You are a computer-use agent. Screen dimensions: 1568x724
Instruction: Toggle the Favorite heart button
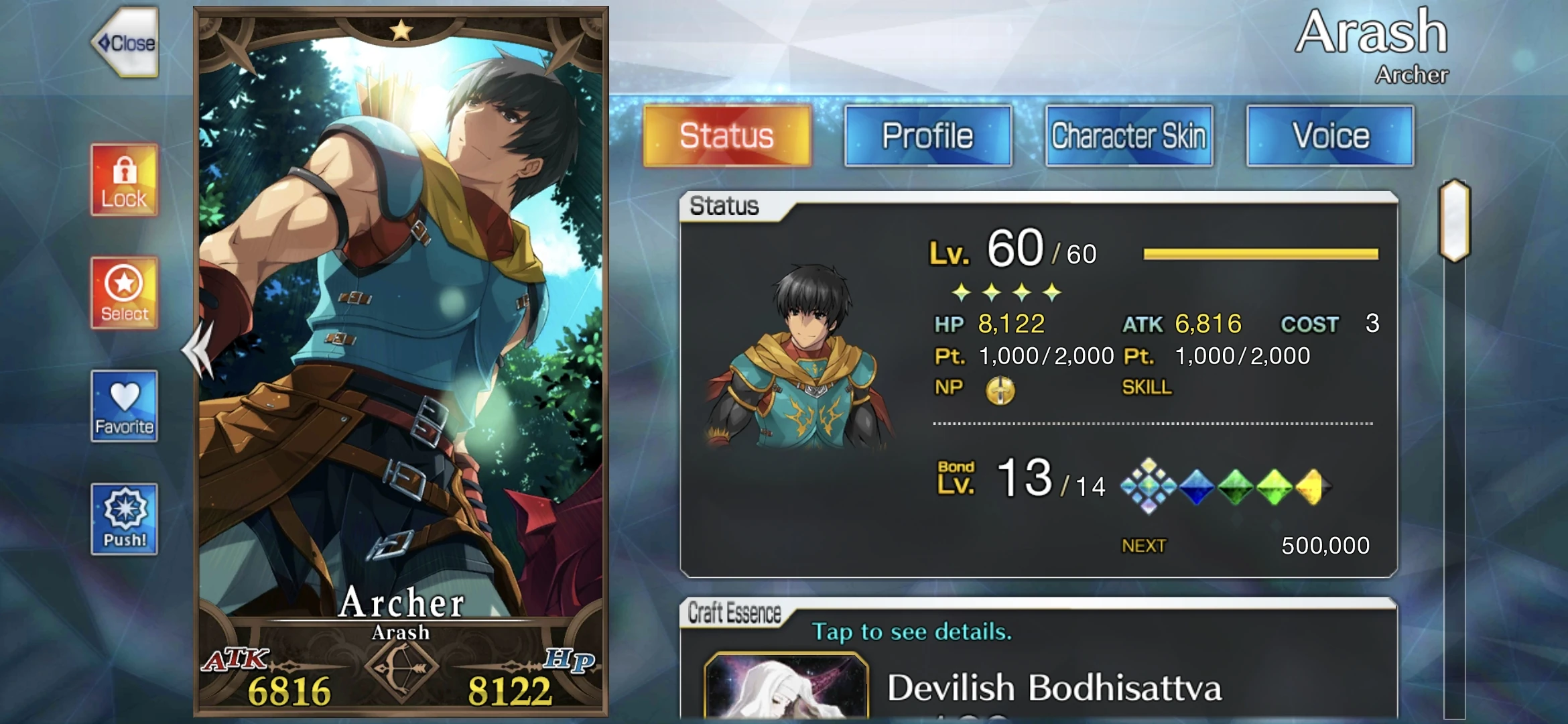125,406
